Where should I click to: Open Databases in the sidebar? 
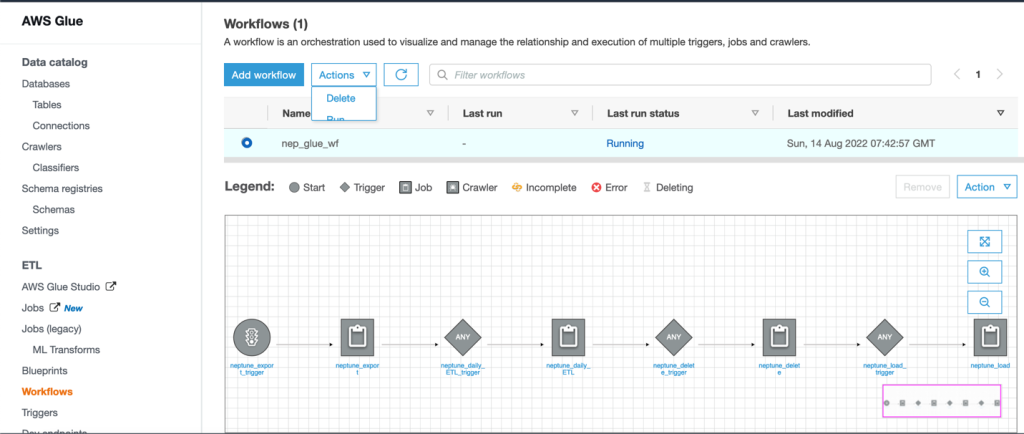(x=46, y=84)
